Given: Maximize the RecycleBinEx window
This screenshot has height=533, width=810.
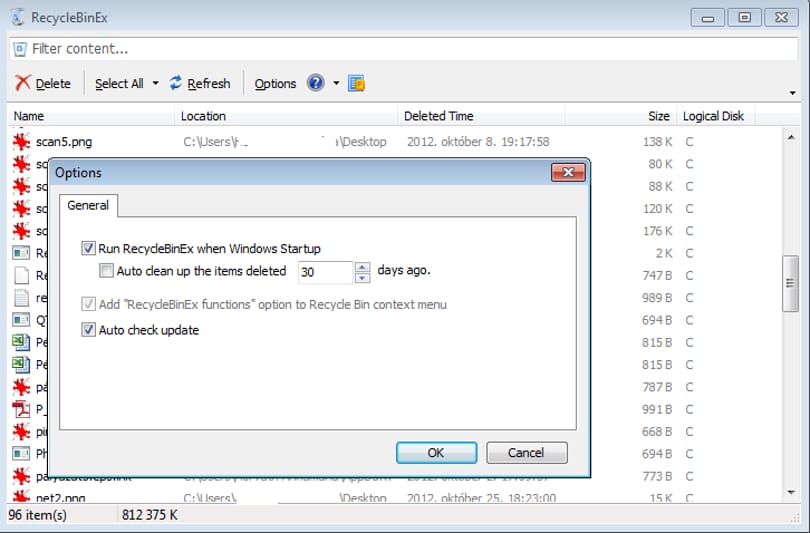Looking at the screenshot, I should coord(744,18).
